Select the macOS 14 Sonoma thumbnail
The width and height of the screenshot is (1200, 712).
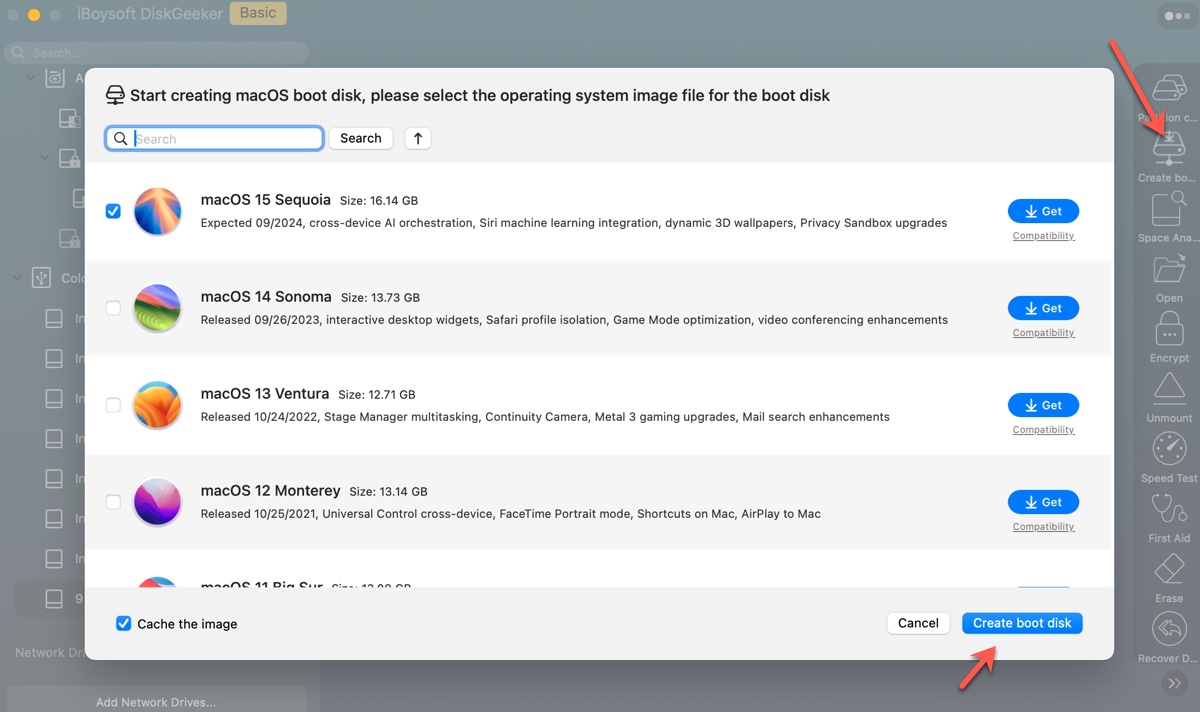pos(157,308)
